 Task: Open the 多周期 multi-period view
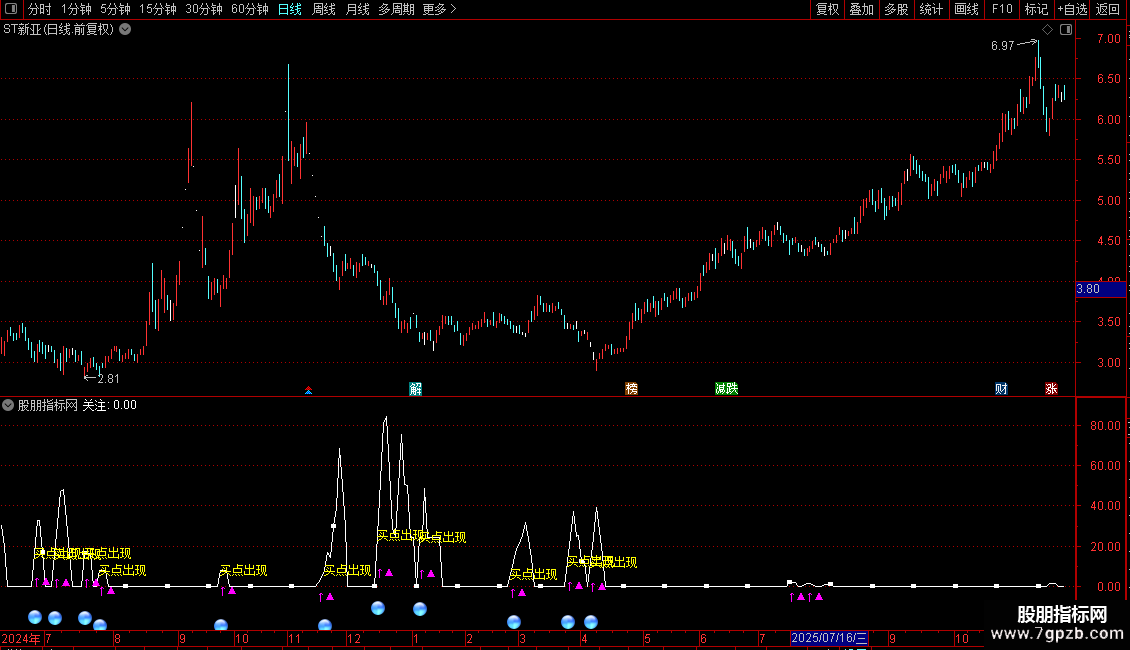tap(396, 9)
